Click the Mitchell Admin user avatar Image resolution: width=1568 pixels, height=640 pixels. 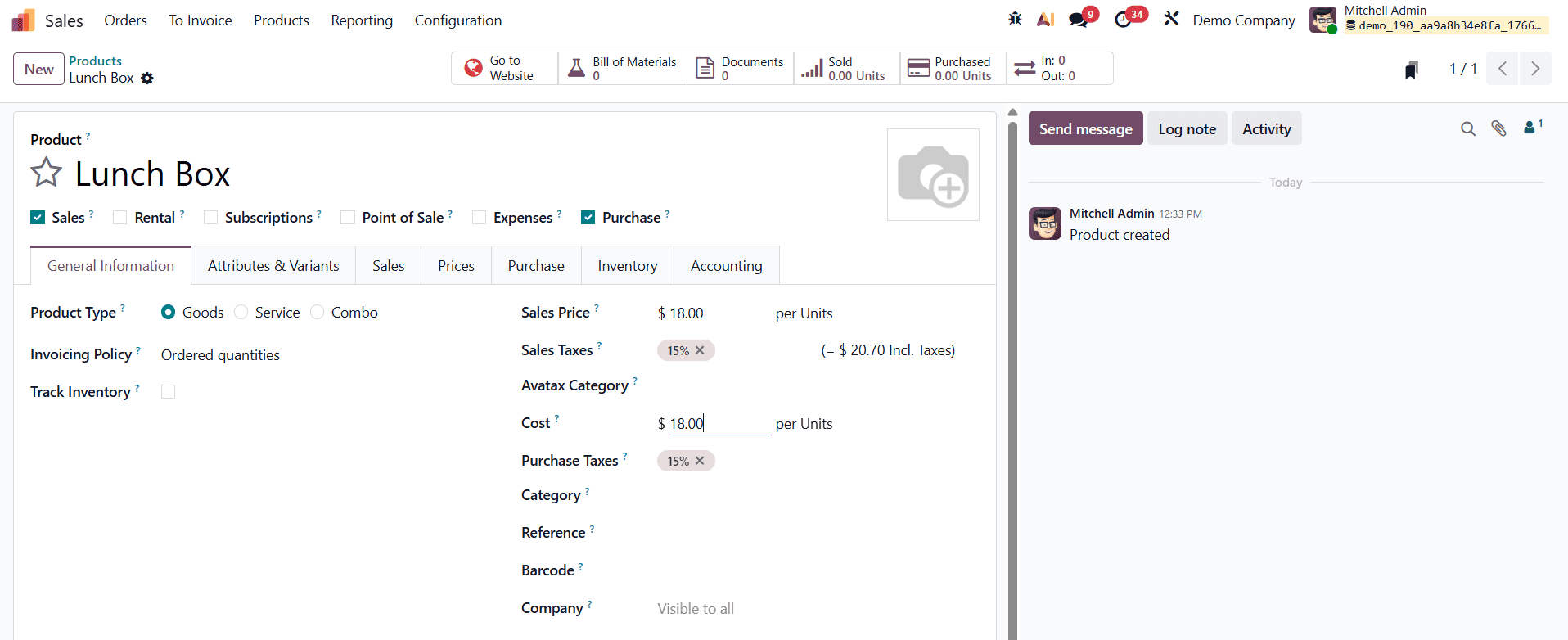[1322, 20]
